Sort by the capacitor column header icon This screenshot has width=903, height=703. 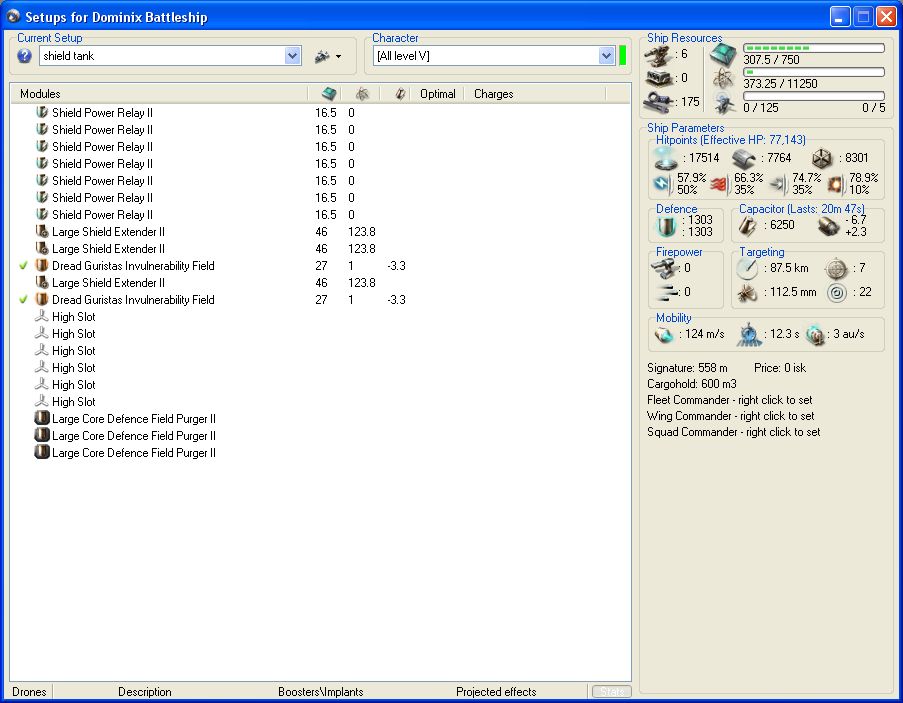click(x=400, y=94)
